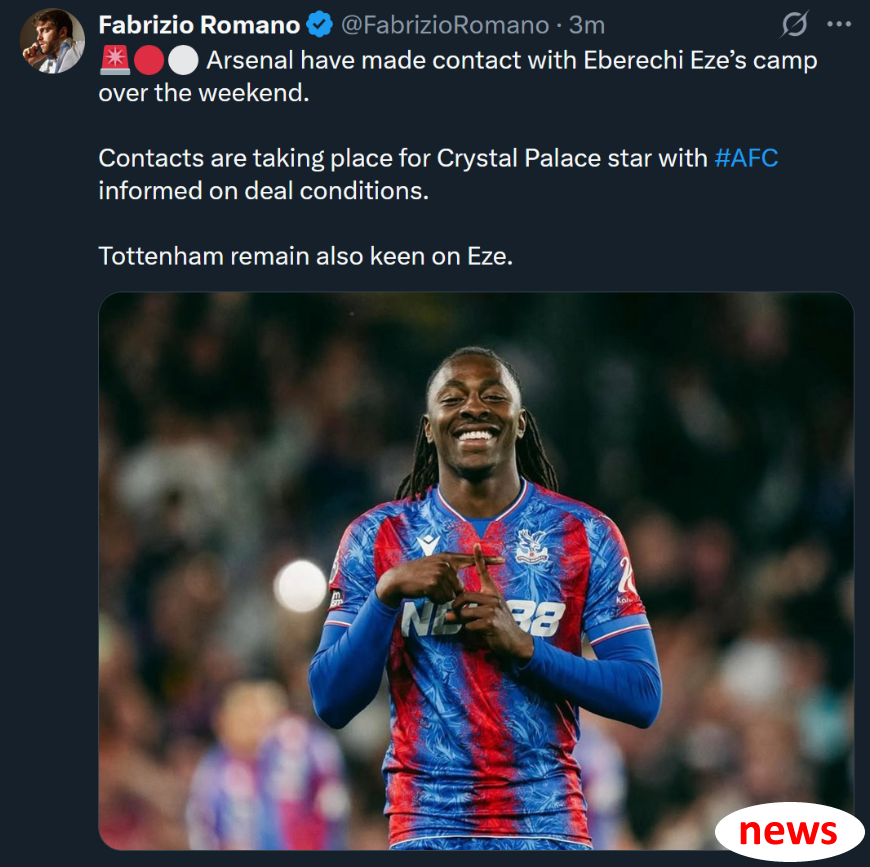The image size is (870, 867).
Task: Click the Crystal Palace crest on the jersey
Action: point(532,546)
